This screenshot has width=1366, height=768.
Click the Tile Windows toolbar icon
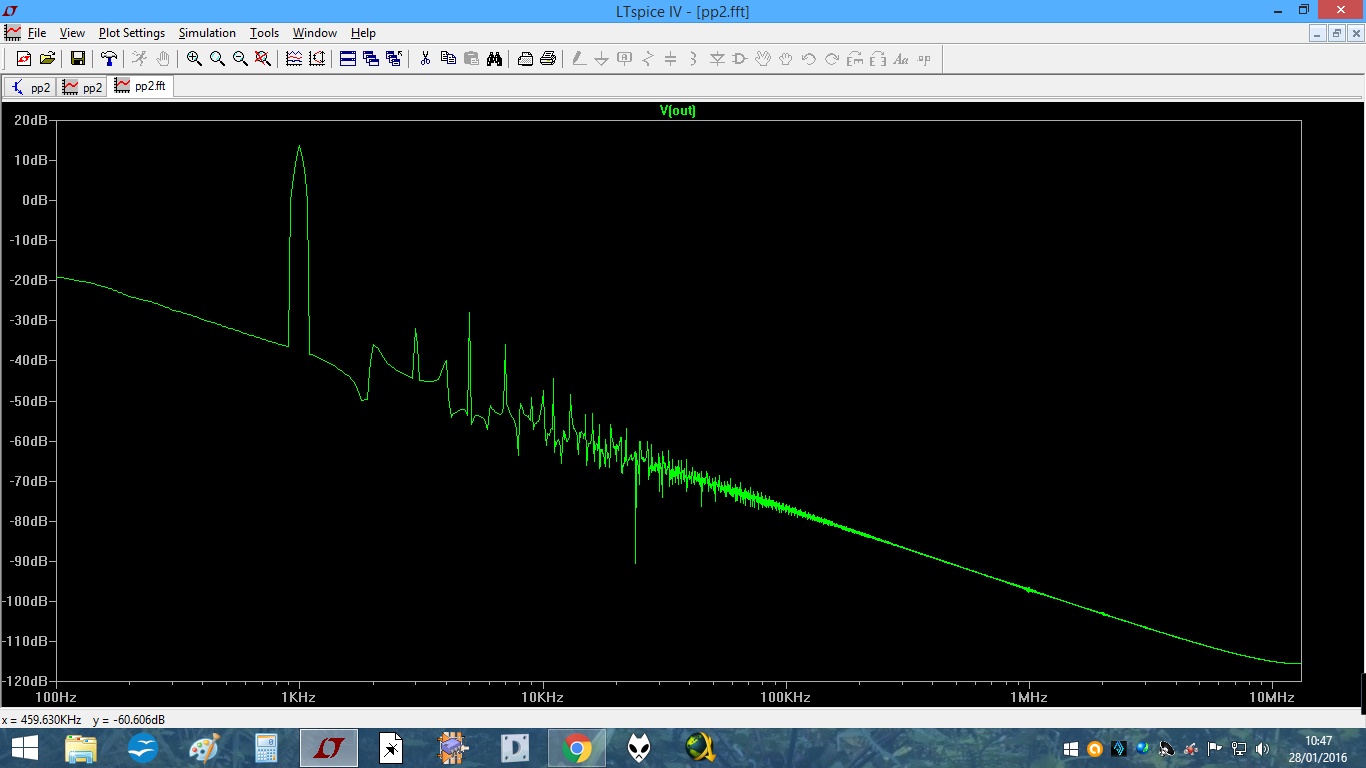pos(348,59)
